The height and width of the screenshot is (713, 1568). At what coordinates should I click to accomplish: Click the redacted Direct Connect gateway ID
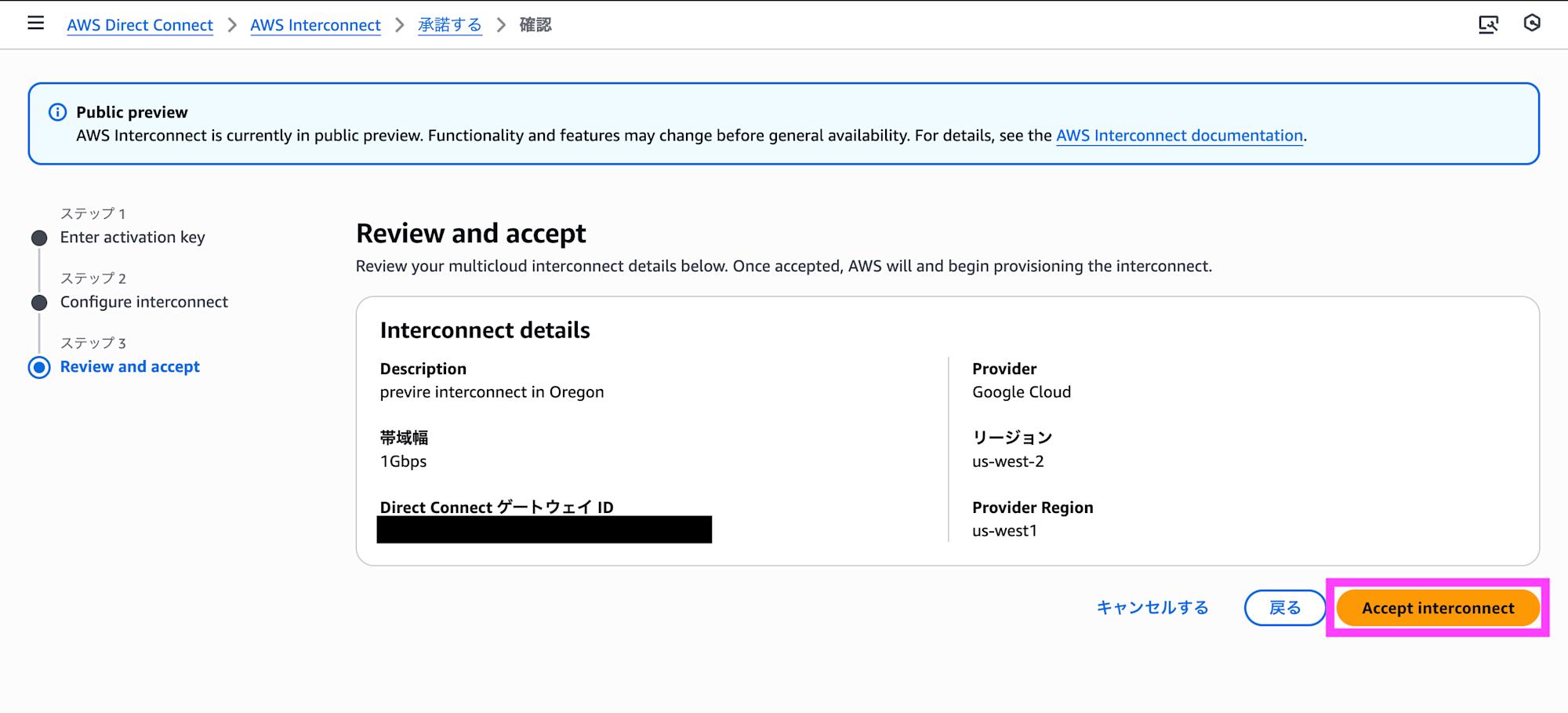pyautogui.click(x=544, y=529)
